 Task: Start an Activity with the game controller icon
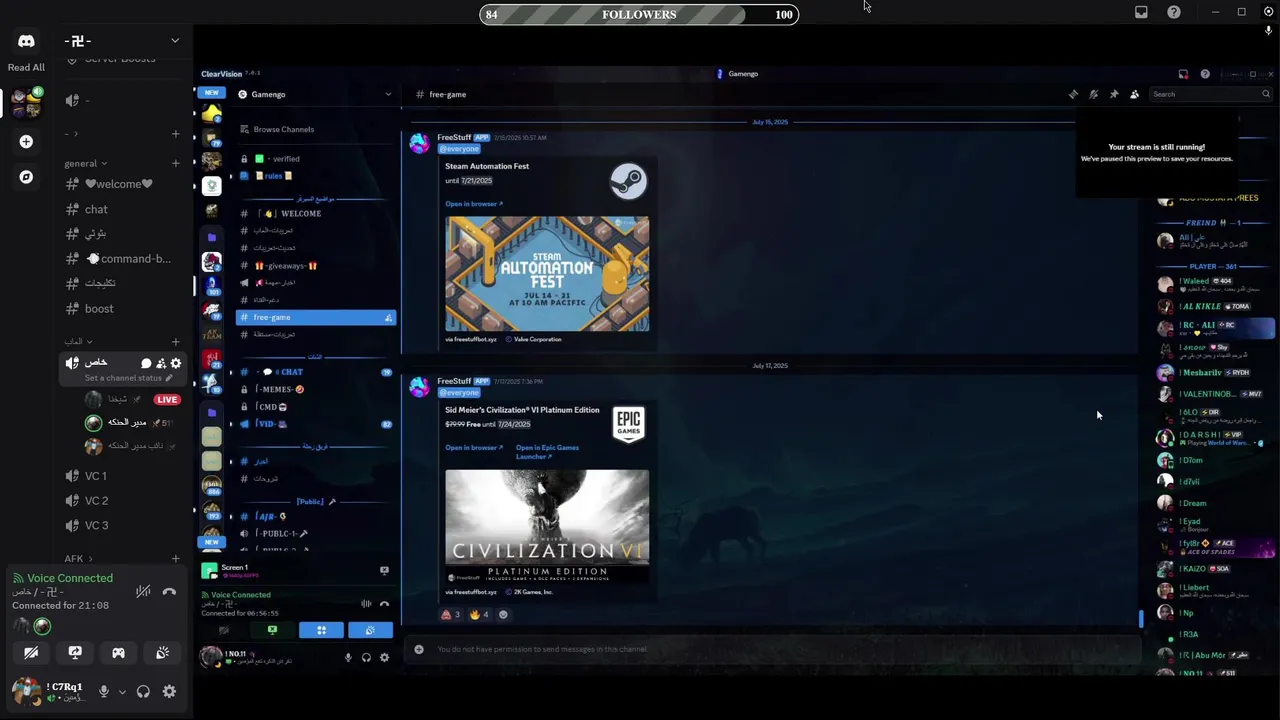coord(118,653)
